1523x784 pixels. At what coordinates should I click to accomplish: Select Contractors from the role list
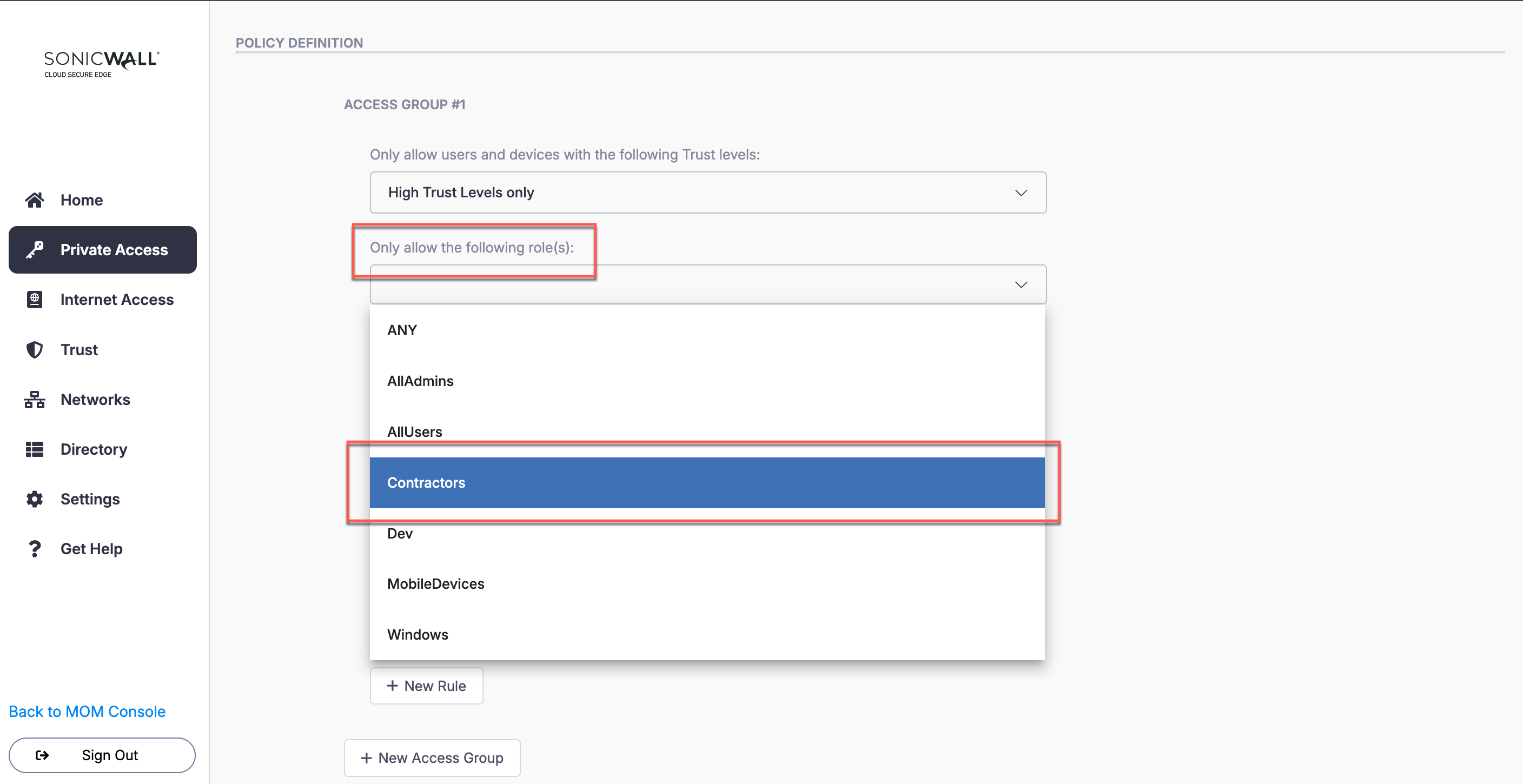coord(706,482)
